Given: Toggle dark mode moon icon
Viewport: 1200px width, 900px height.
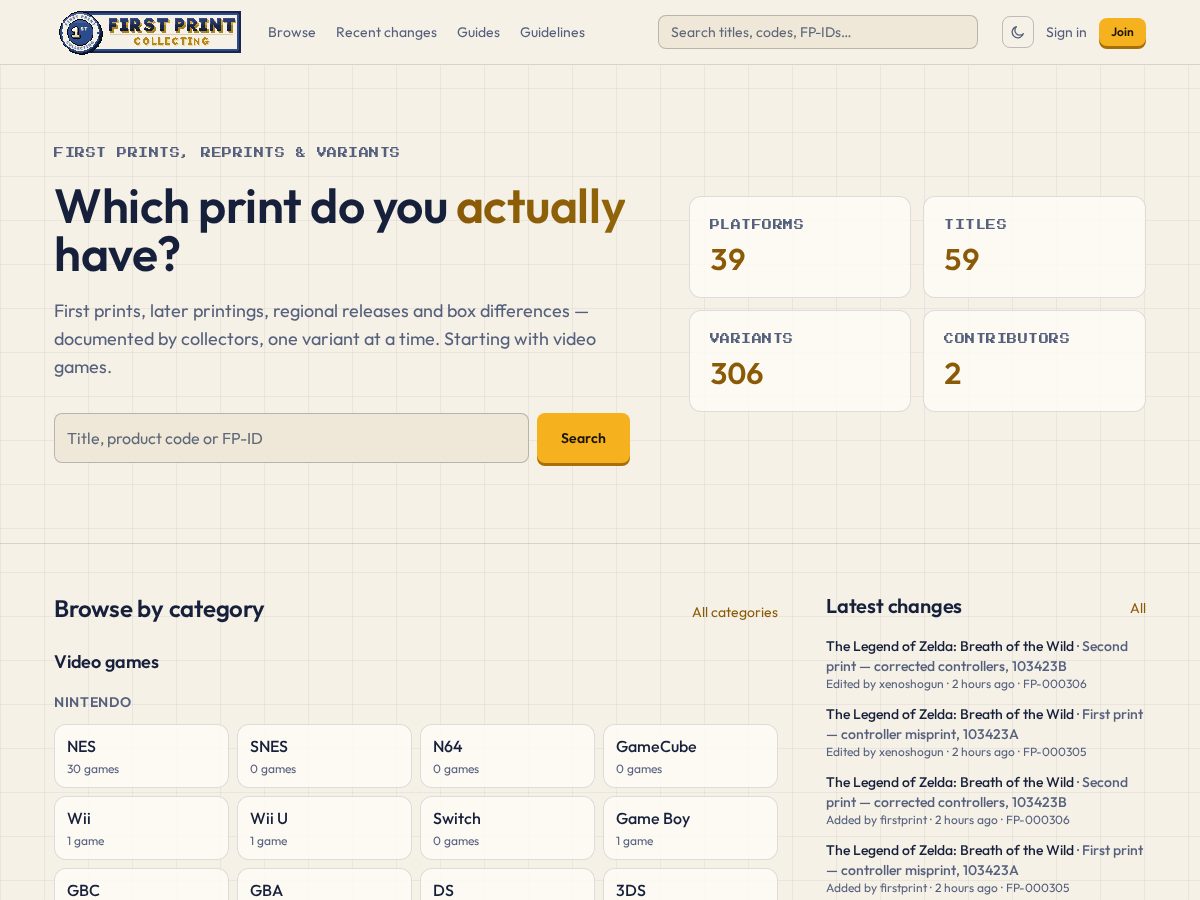Looking at the screenshot, I should [1018, 32].
